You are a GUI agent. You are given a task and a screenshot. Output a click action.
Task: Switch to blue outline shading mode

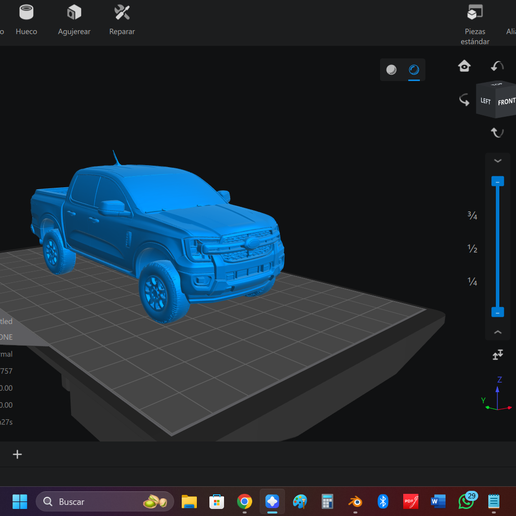[414, 70]
